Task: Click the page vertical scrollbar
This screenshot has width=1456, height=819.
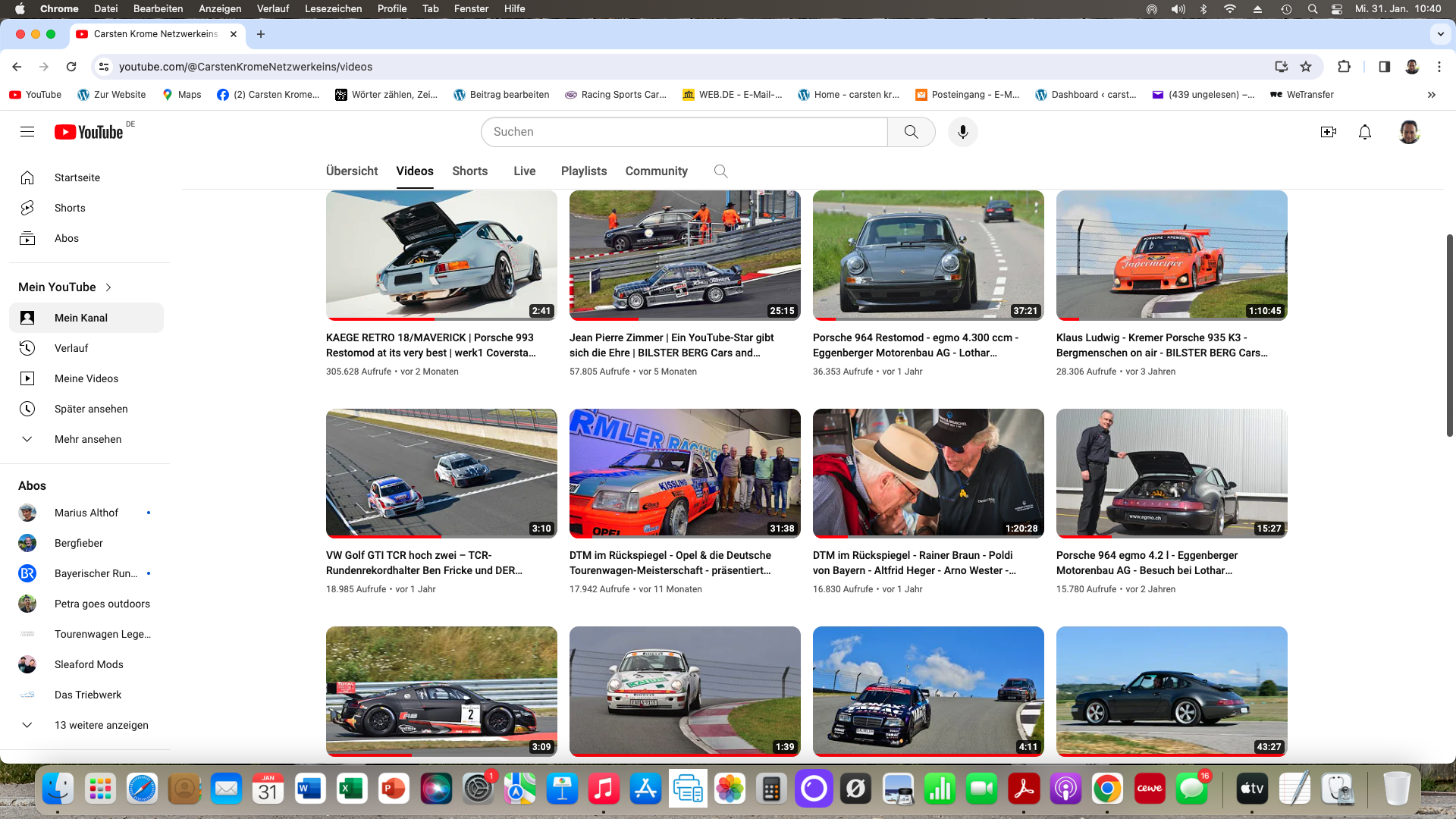Action: pos(1450,335)
